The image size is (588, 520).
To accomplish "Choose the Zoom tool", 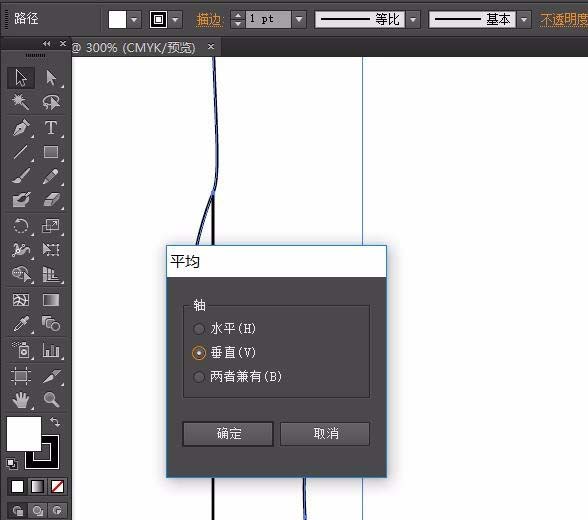I will (51, 400).
